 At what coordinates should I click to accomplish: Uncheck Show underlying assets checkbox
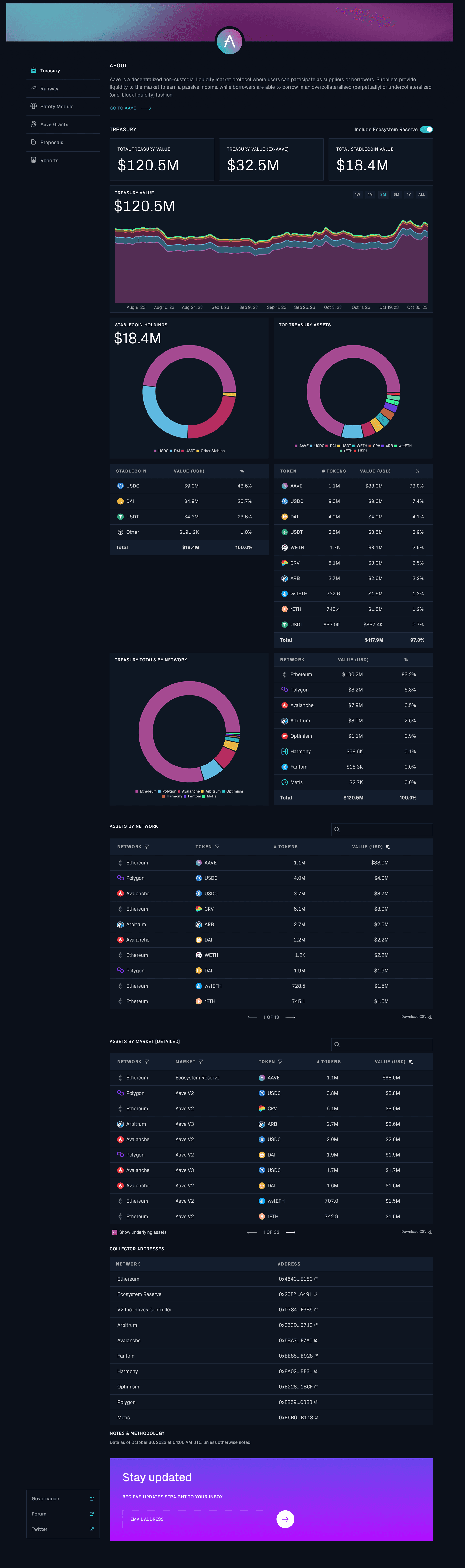point(115,1232)
